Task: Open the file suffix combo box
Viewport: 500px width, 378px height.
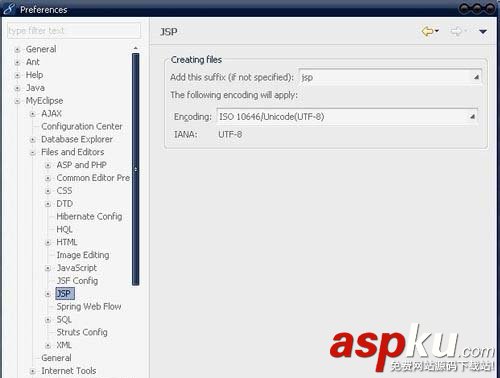Action: click(x=390, y=77)
